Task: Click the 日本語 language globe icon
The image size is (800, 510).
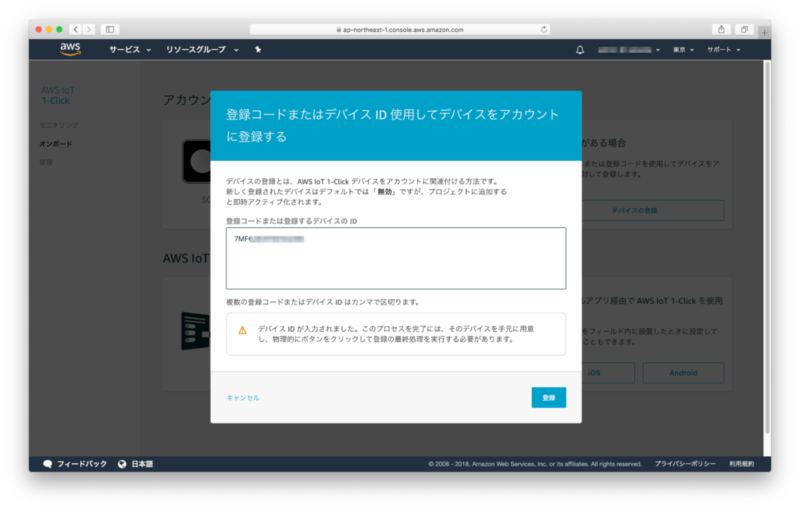Action: (x=122, y=464)
